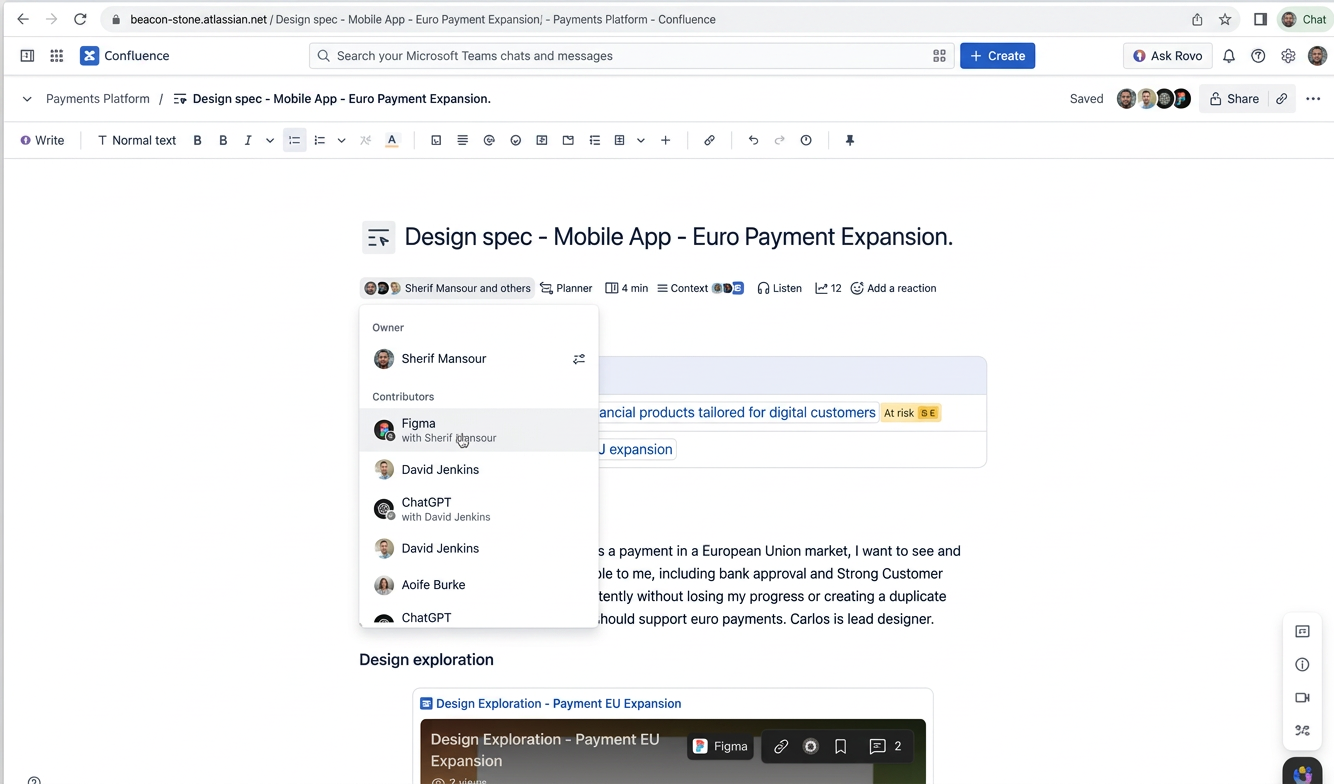Insert a table from the toolbar
1334x784 pixels.
point(620,141)
